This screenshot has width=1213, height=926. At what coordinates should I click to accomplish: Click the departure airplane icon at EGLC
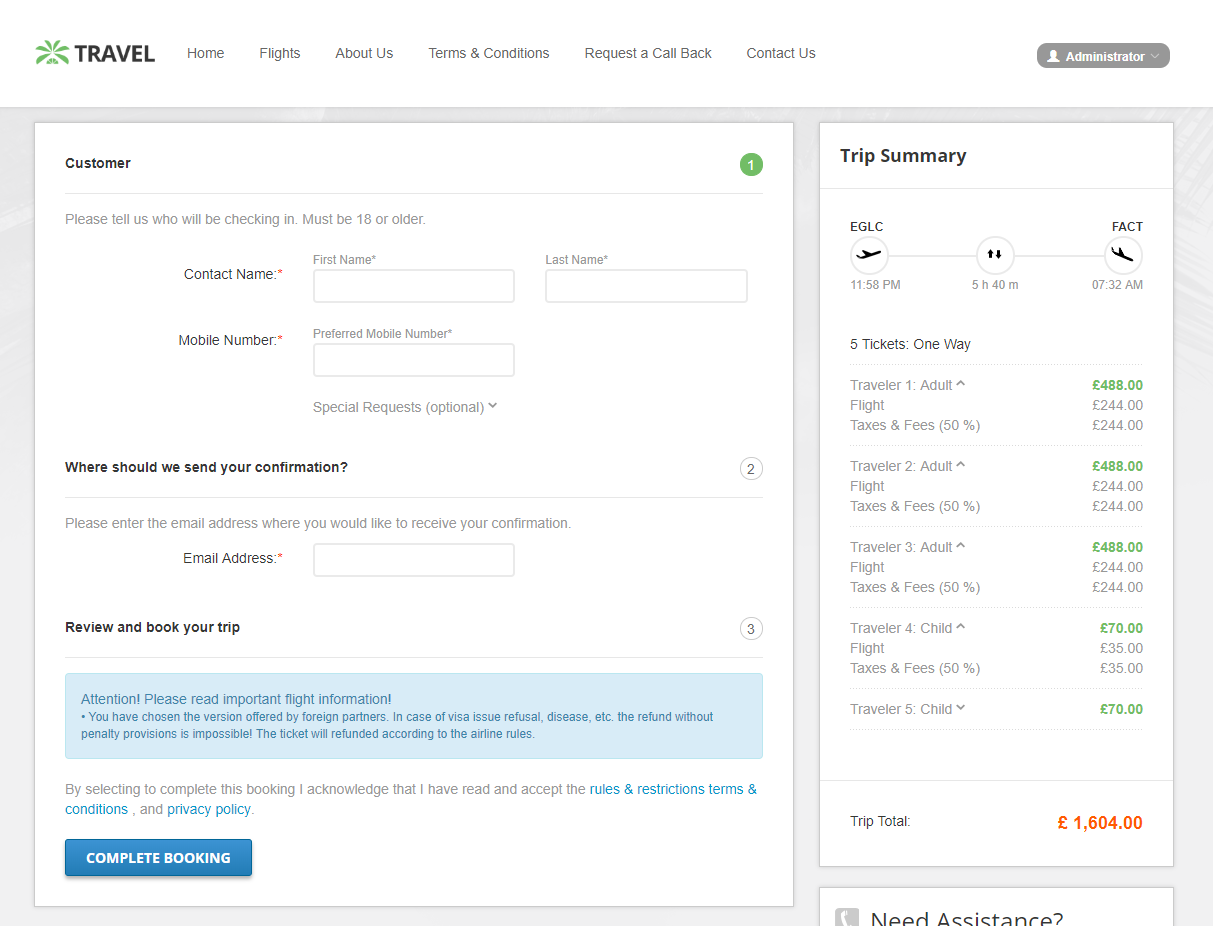pyautogui.click(x=869, y=255)
